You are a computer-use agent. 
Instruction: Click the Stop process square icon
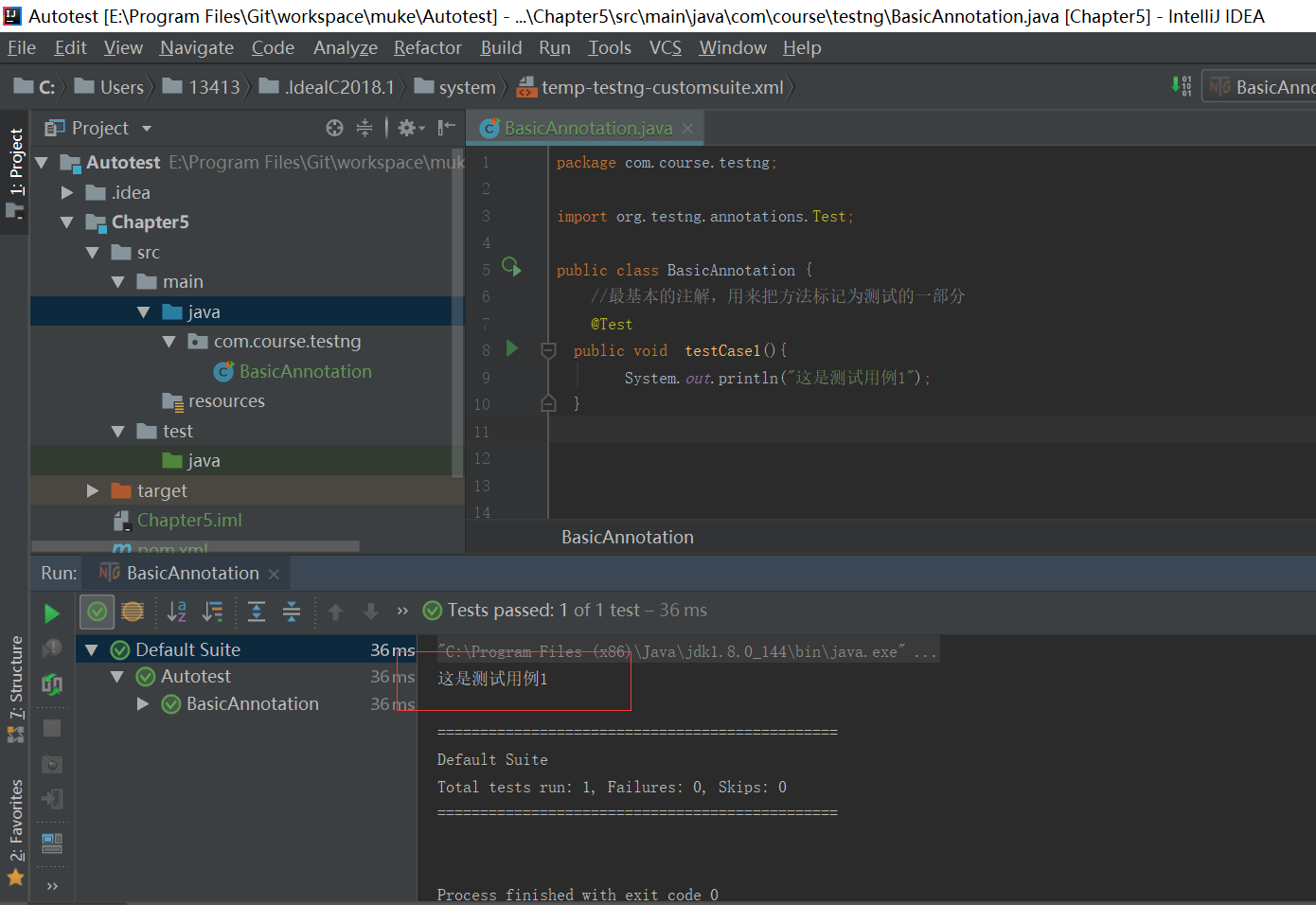[x=52, y=728]
